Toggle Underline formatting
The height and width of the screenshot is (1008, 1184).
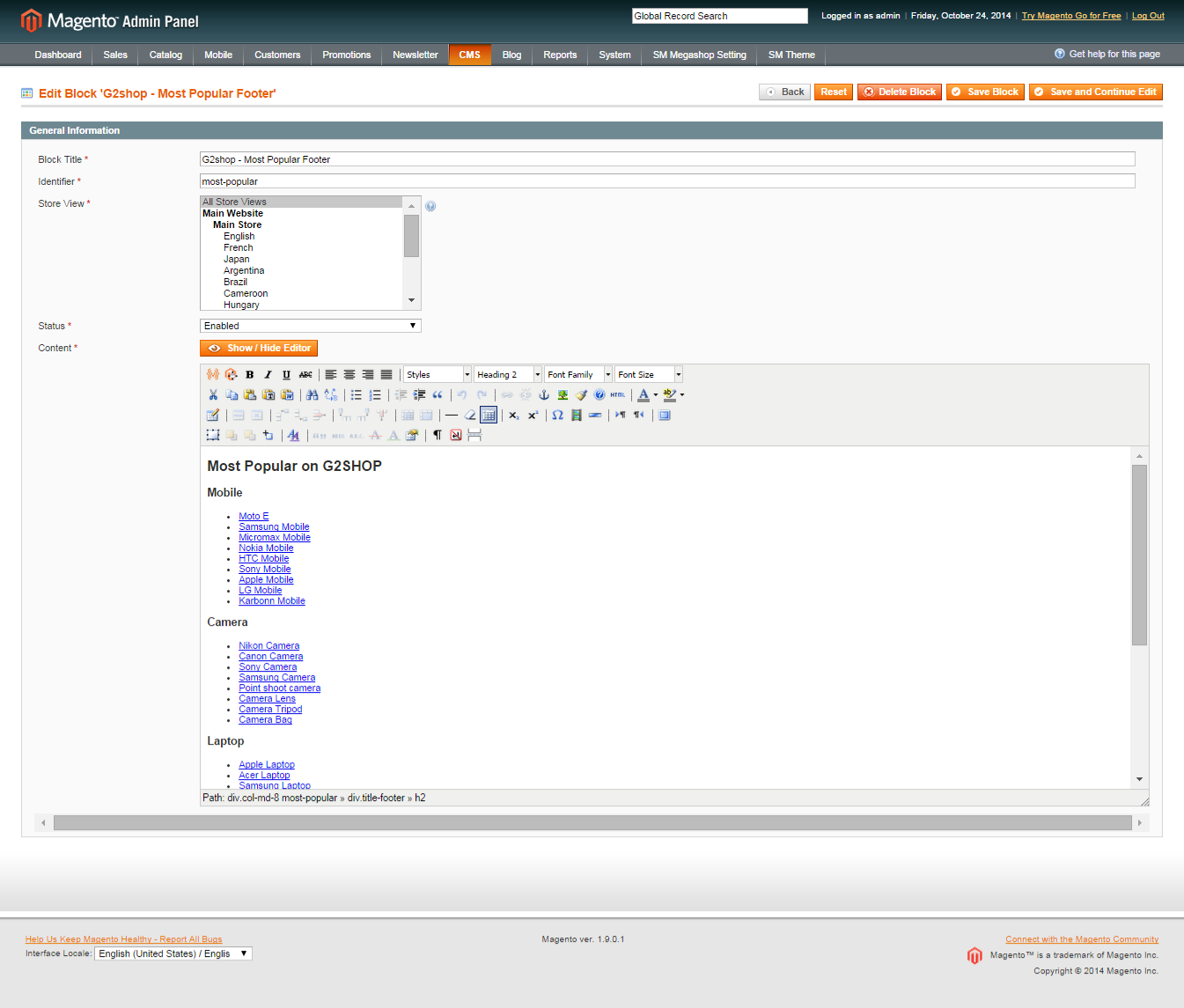[x=286, y=374]
